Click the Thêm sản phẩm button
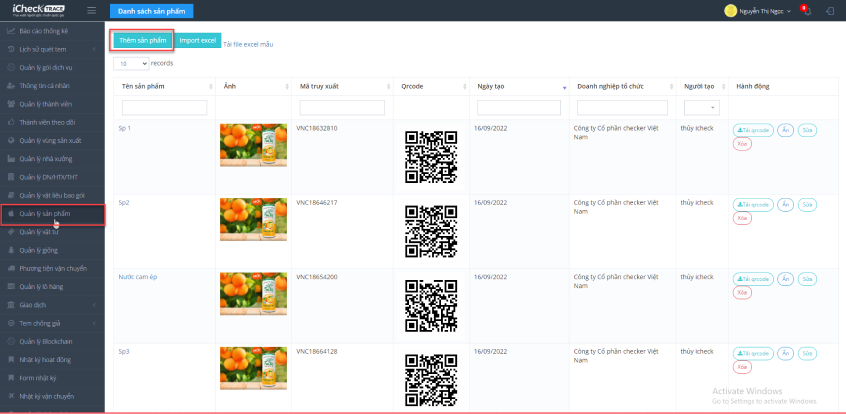The image size is (846, 414). tap(142, 40)
